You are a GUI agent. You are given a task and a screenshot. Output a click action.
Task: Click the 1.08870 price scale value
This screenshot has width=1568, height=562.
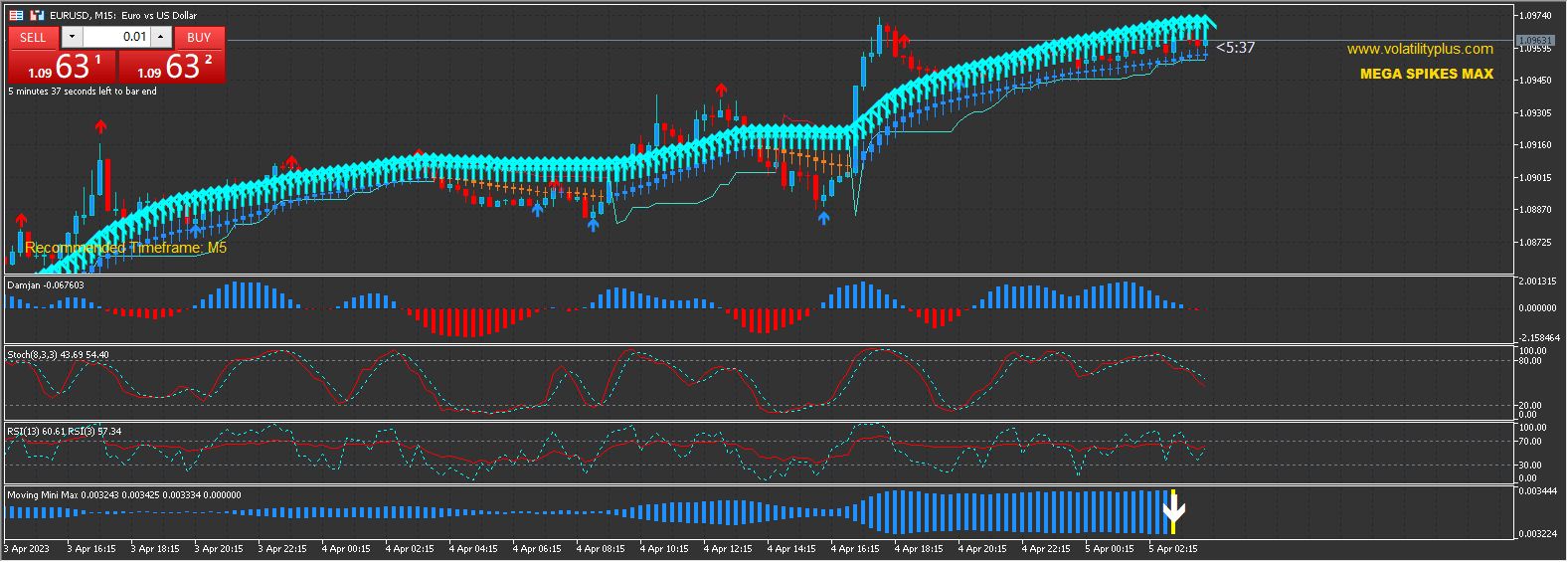tap(1535, 210)
